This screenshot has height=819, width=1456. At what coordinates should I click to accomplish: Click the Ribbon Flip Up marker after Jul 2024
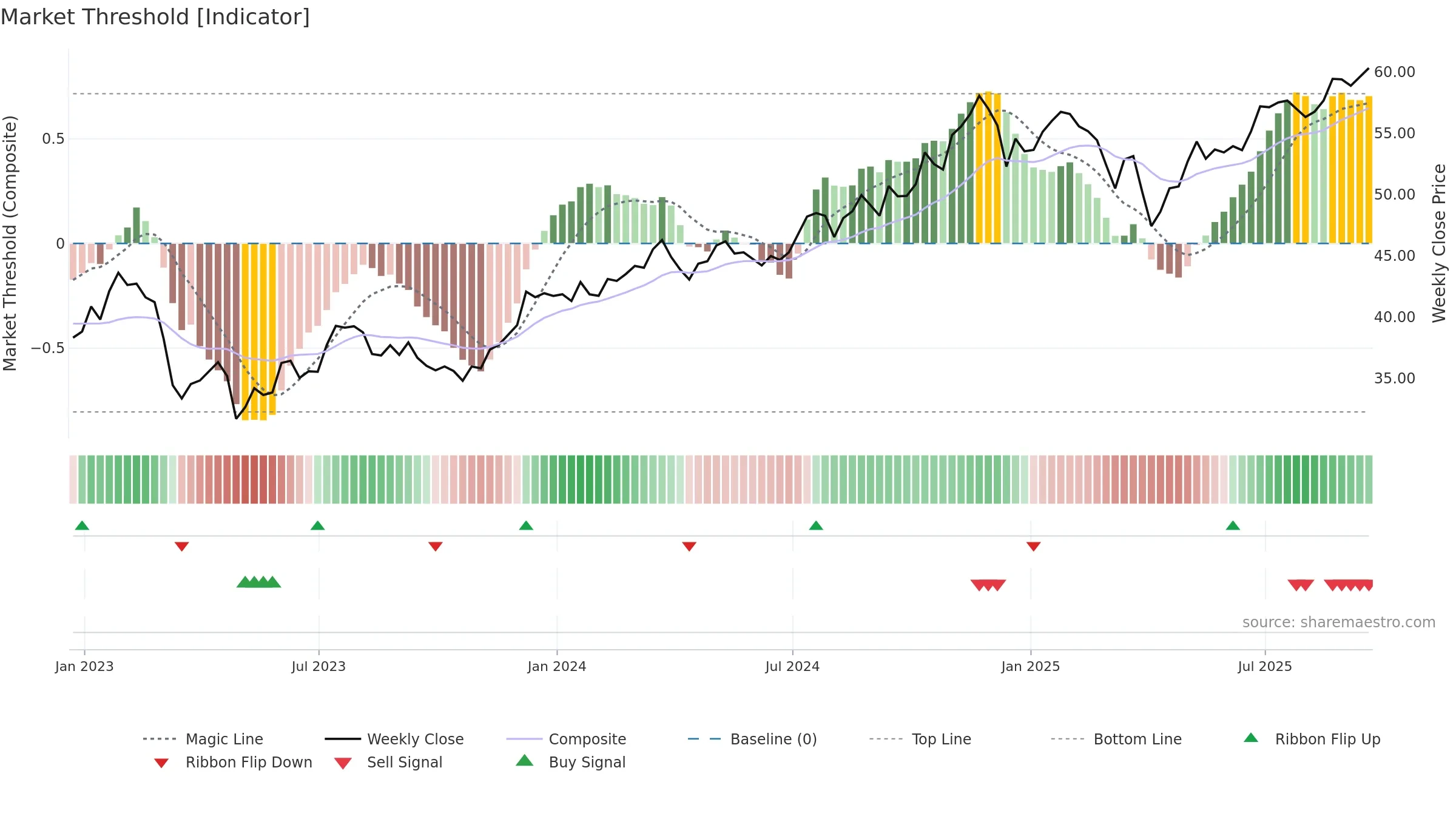pyautogui.click(x=816, y=525)
